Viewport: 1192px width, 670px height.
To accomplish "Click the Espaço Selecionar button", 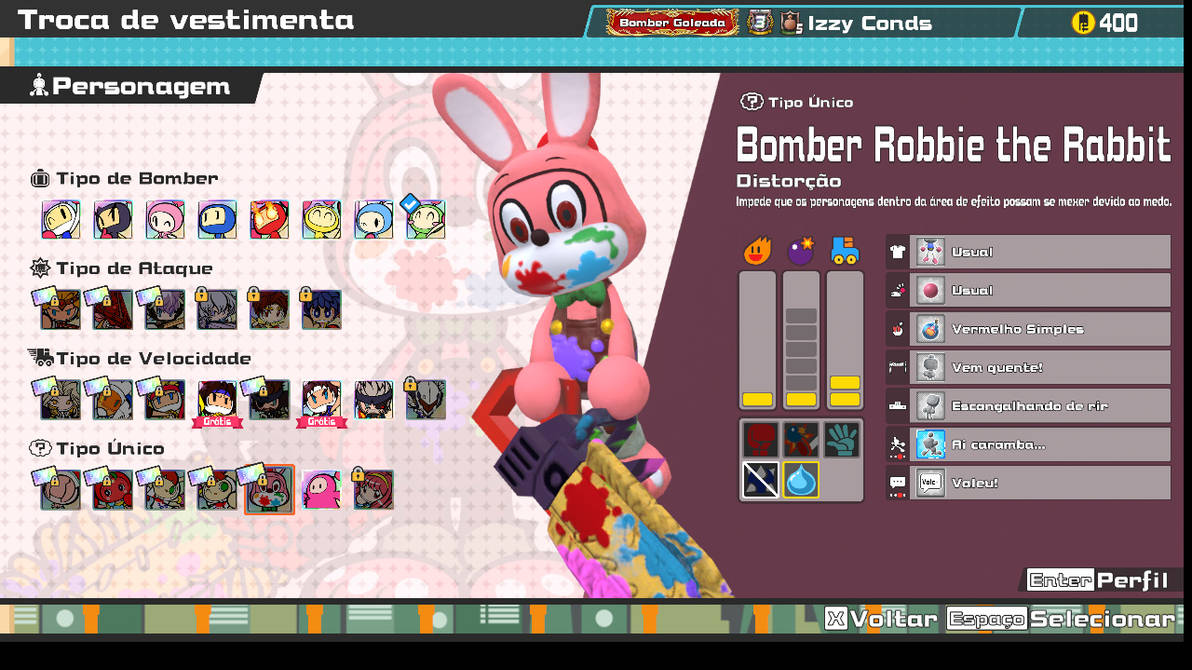I will [1061, 619].
